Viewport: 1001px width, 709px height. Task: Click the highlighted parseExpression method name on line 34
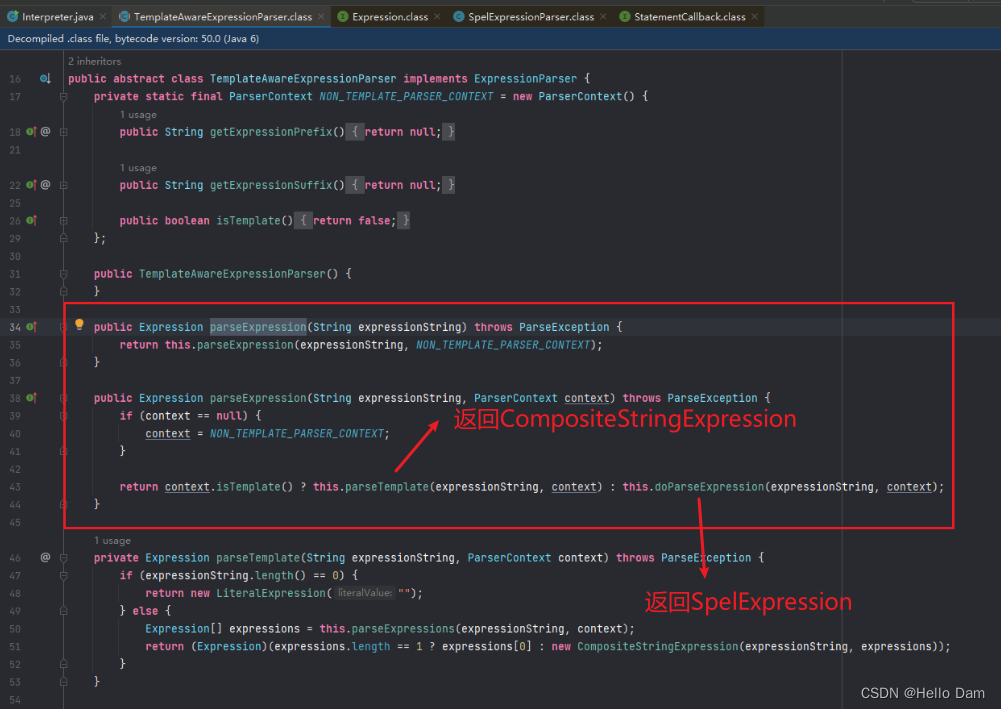258,327
